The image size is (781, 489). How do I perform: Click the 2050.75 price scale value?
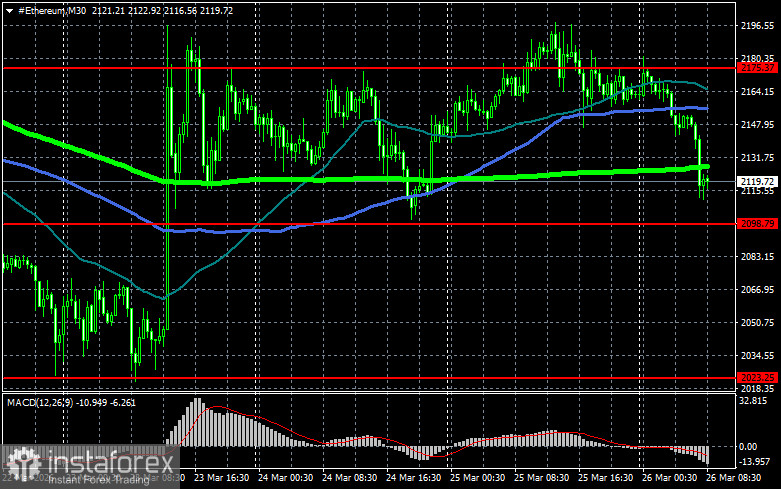pos(758,322)
